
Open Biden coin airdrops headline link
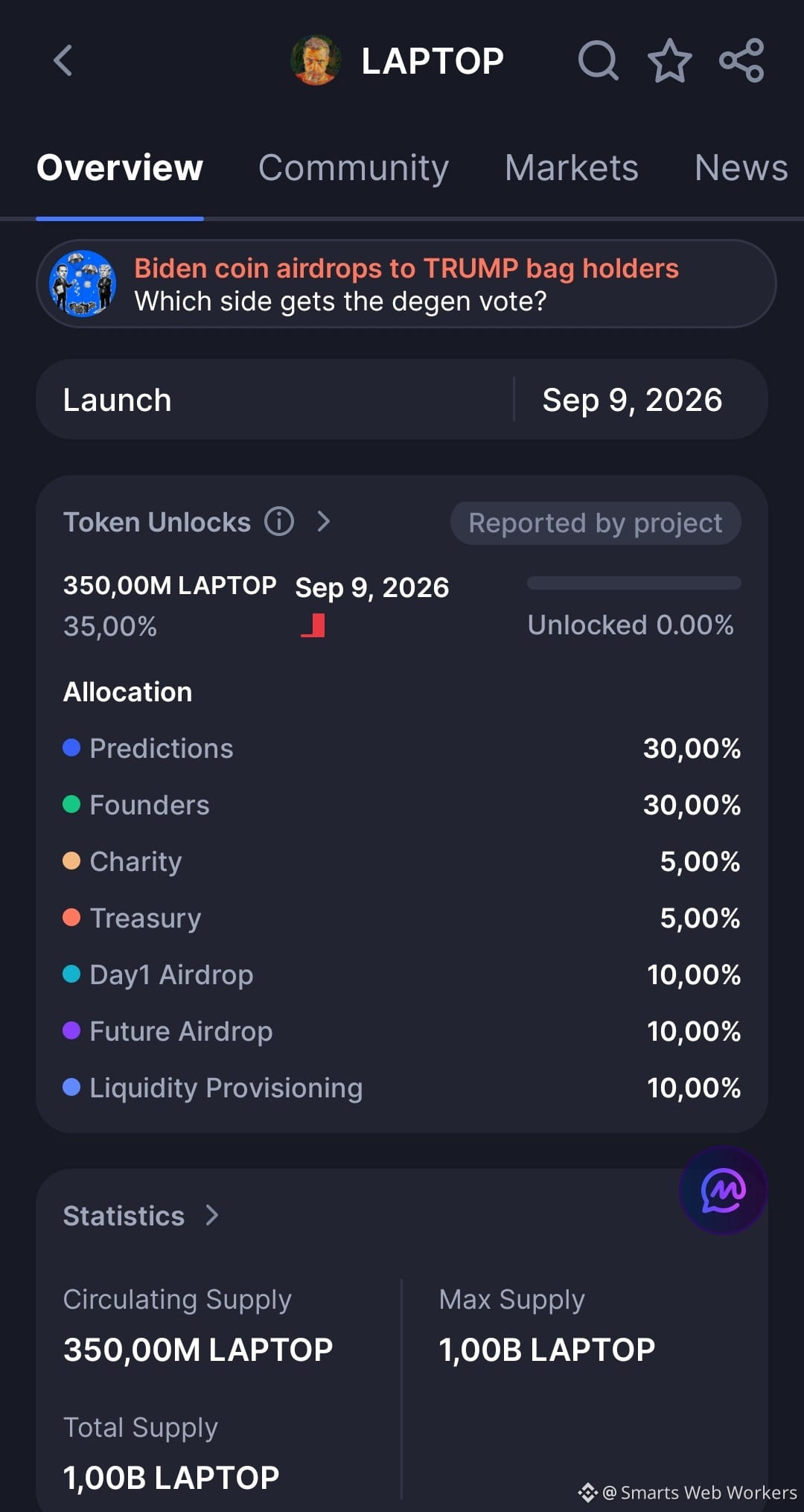pyautogui.click(x=406, y=268)
